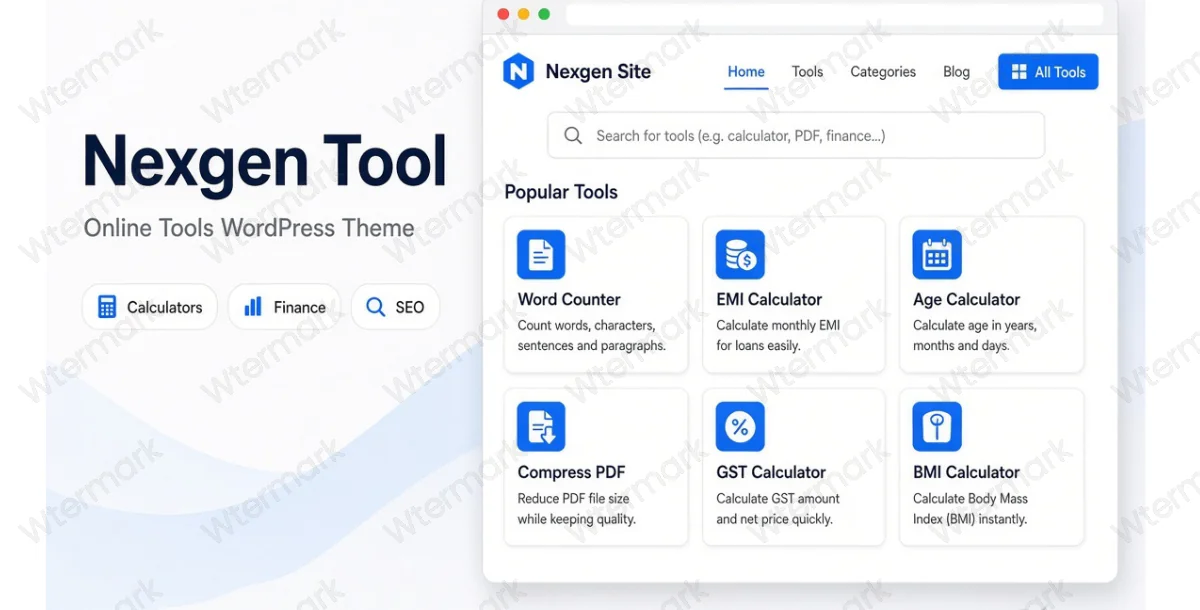Screen dimensions: 1200x610
Task: Click the Compress PDF file icon
Action: (x=541, y=427)
